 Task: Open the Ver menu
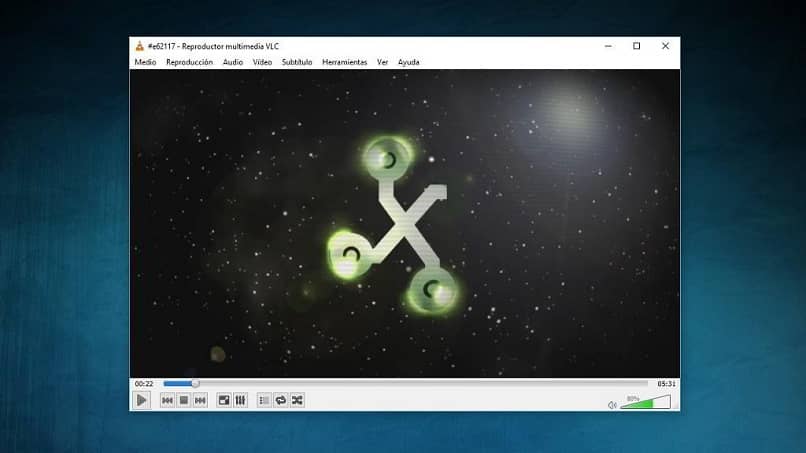pyautogui.click(x=382, y=62)
